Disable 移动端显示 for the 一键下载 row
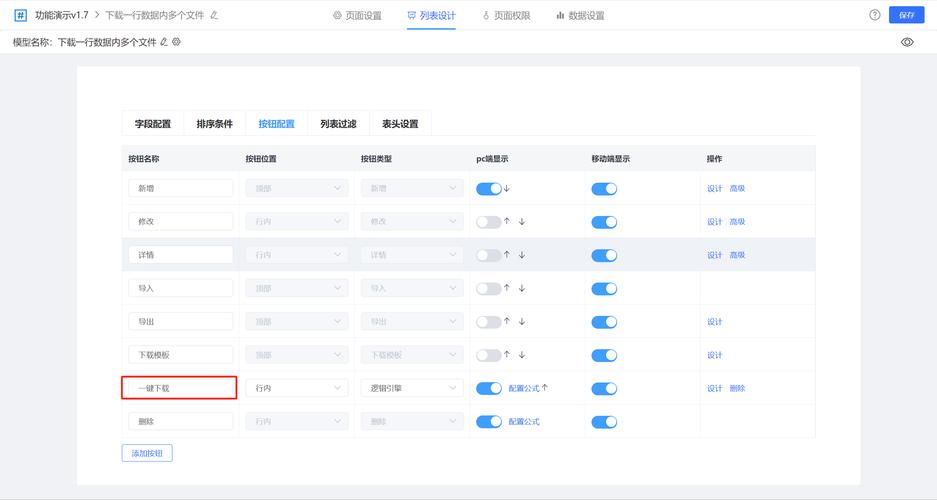The image size is (937, 500). tap(604, 389)
